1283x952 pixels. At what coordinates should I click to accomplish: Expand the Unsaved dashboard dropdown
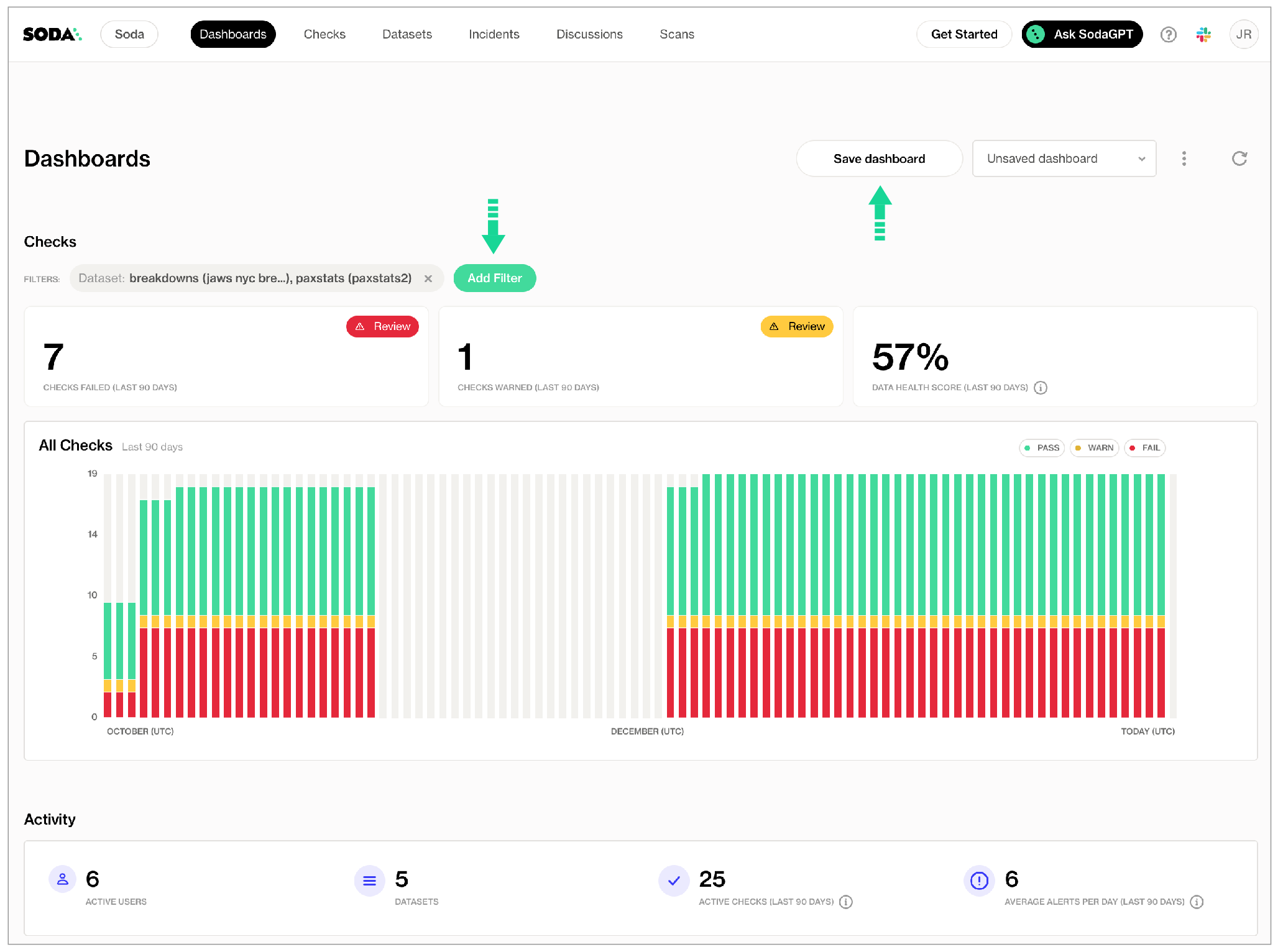tap(1064, 159)
